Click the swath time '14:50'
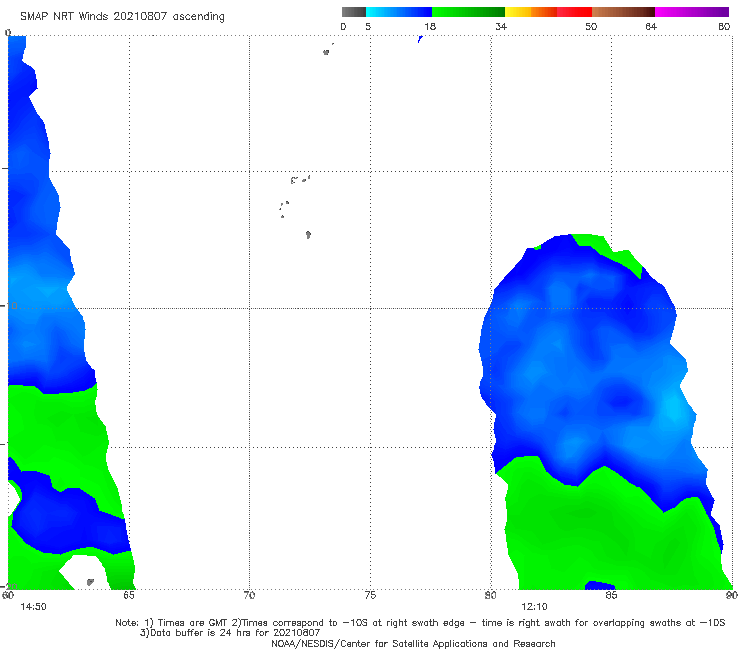 point(33,607)
